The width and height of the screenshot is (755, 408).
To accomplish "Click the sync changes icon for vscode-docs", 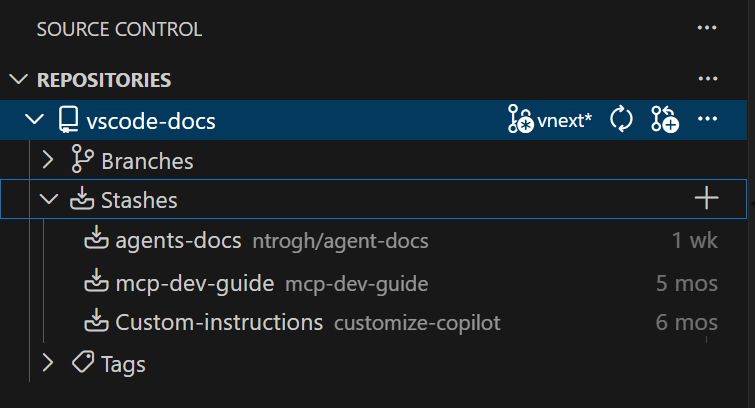I will (621, 121).
